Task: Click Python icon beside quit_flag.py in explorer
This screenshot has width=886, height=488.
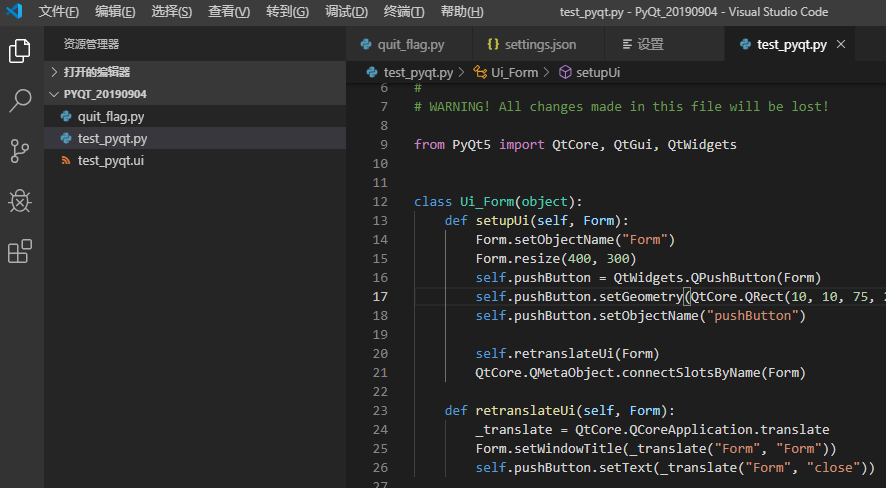Action: click(66, 116)
